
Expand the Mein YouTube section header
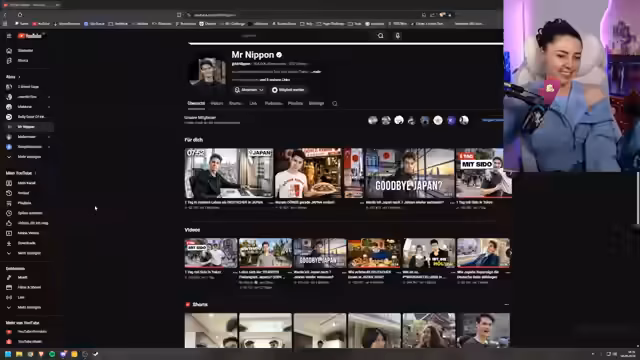[21, 173]
